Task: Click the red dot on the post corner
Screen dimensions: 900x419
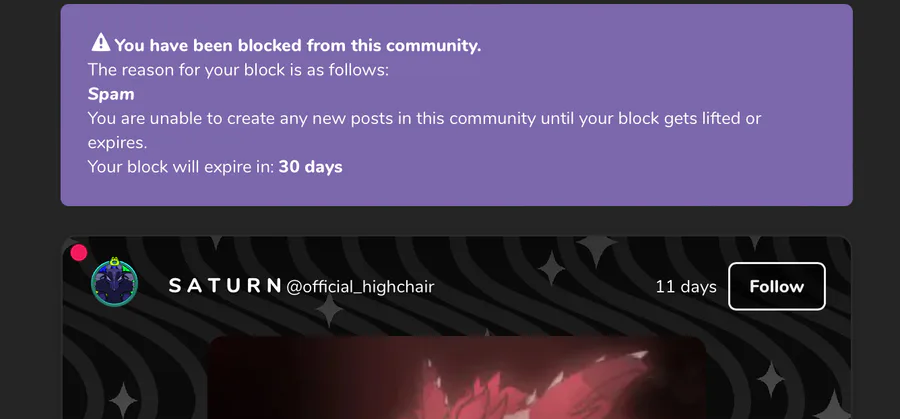Action: pos(79,253)
